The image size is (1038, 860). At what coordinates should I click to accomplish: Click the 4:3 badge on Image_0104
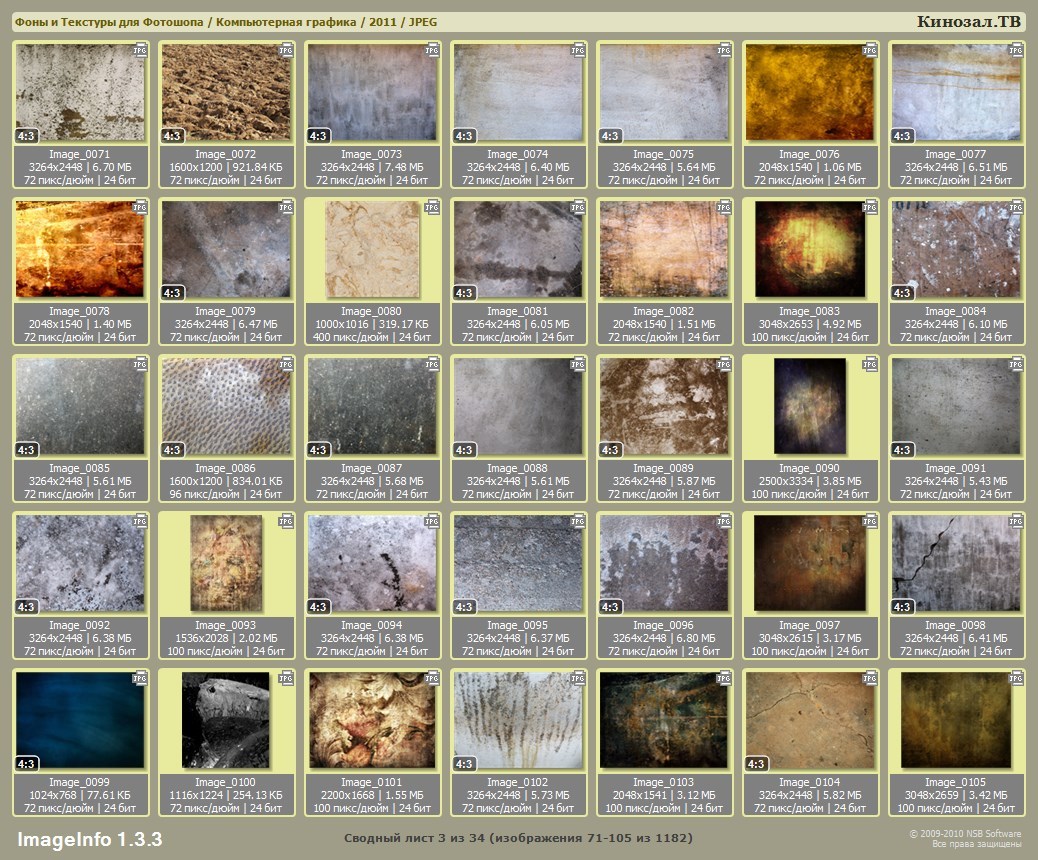(757, 764)
